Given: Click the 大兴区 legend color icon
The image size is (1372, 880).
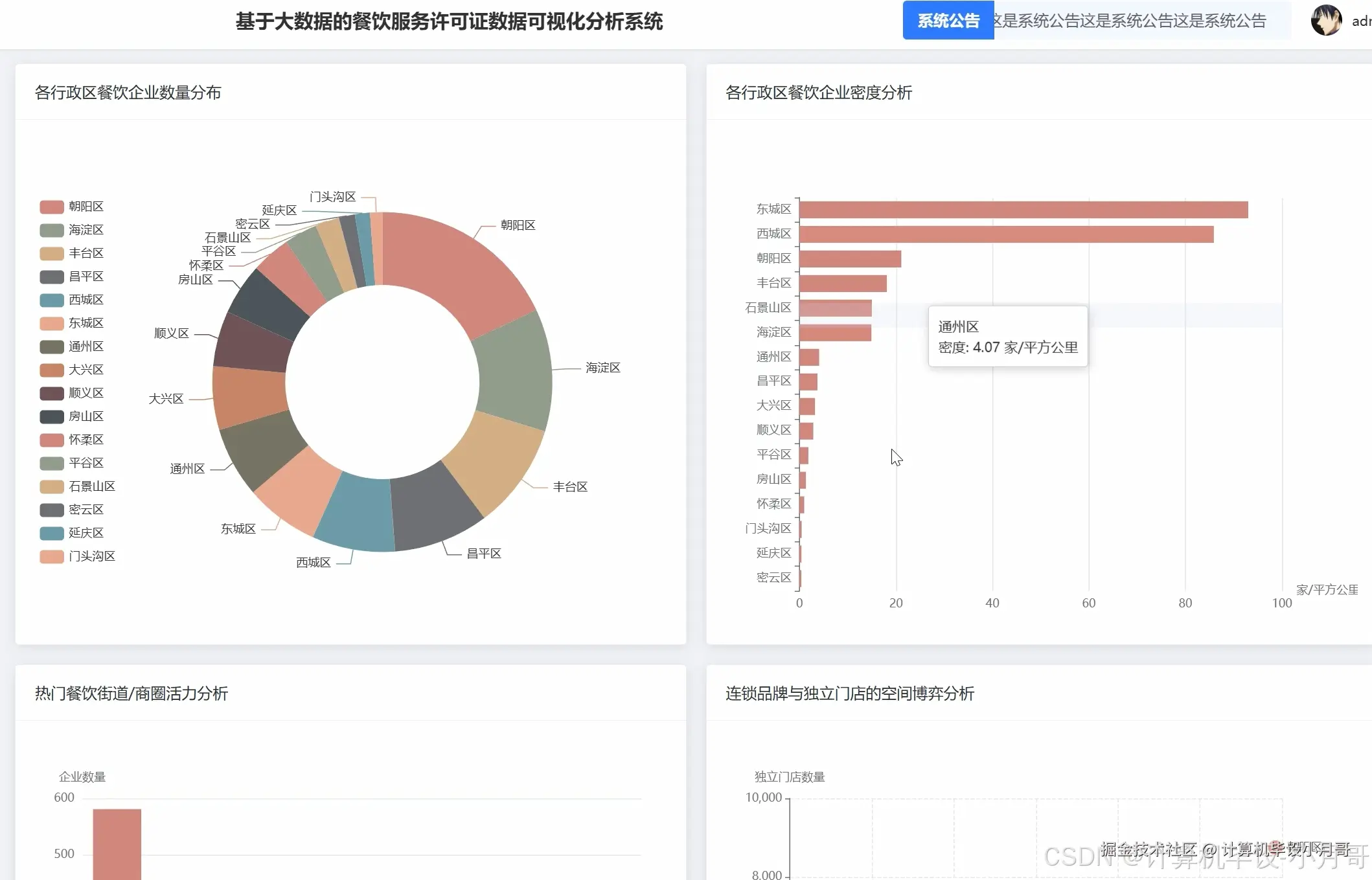Looking at the screenshot, I should (51, 370).
